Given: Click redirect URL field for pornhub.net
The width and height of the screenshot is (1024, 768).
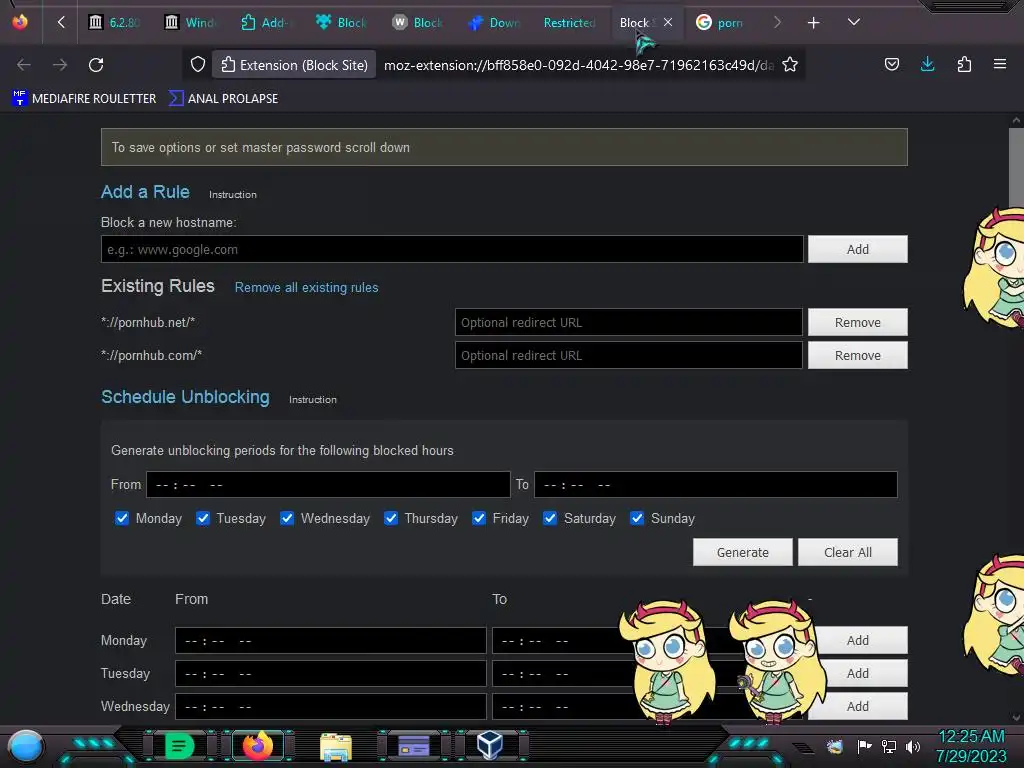Looking at the screenshot, I should click(628, 322).
